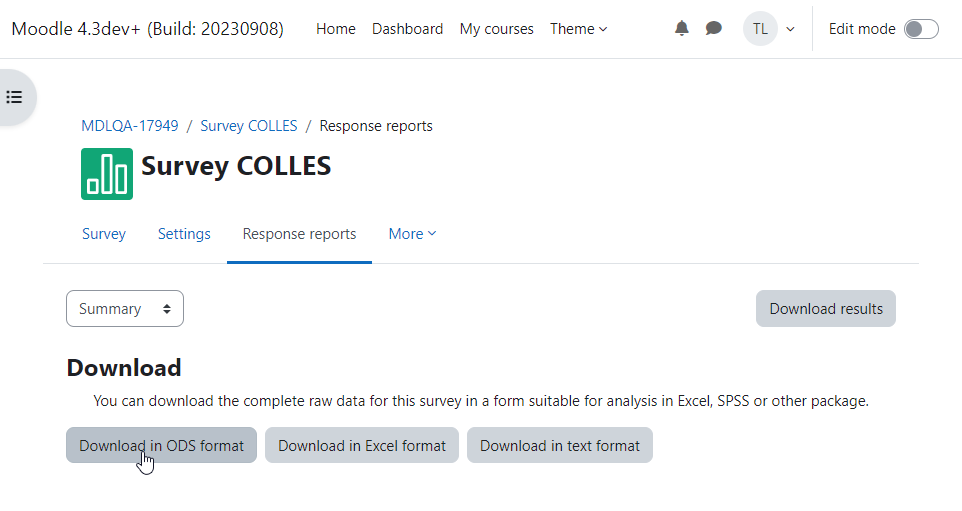Expand the More tab menu
Image resolution: width=962 pixels, height=511 pixels.
coord(412,234)
